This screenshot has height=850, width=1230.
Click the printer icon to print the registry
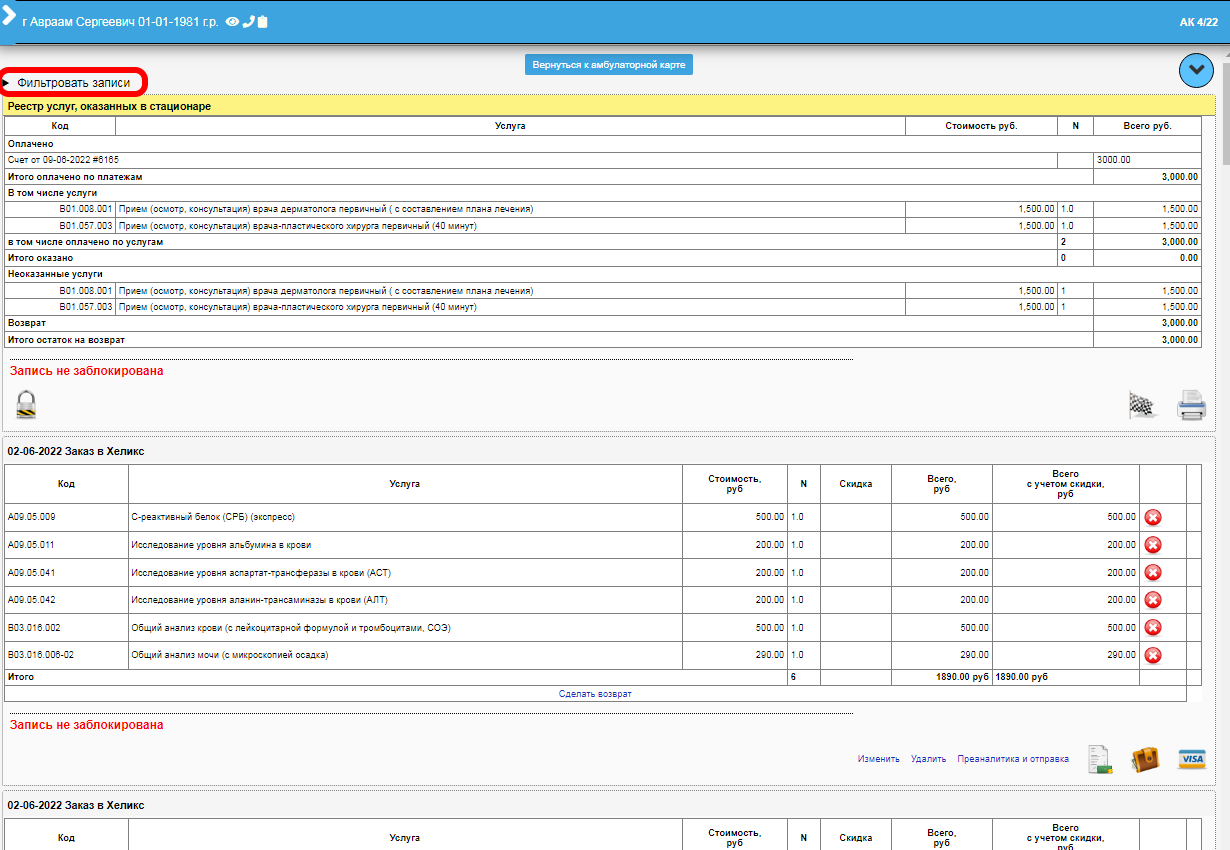tap(1191, 405)
